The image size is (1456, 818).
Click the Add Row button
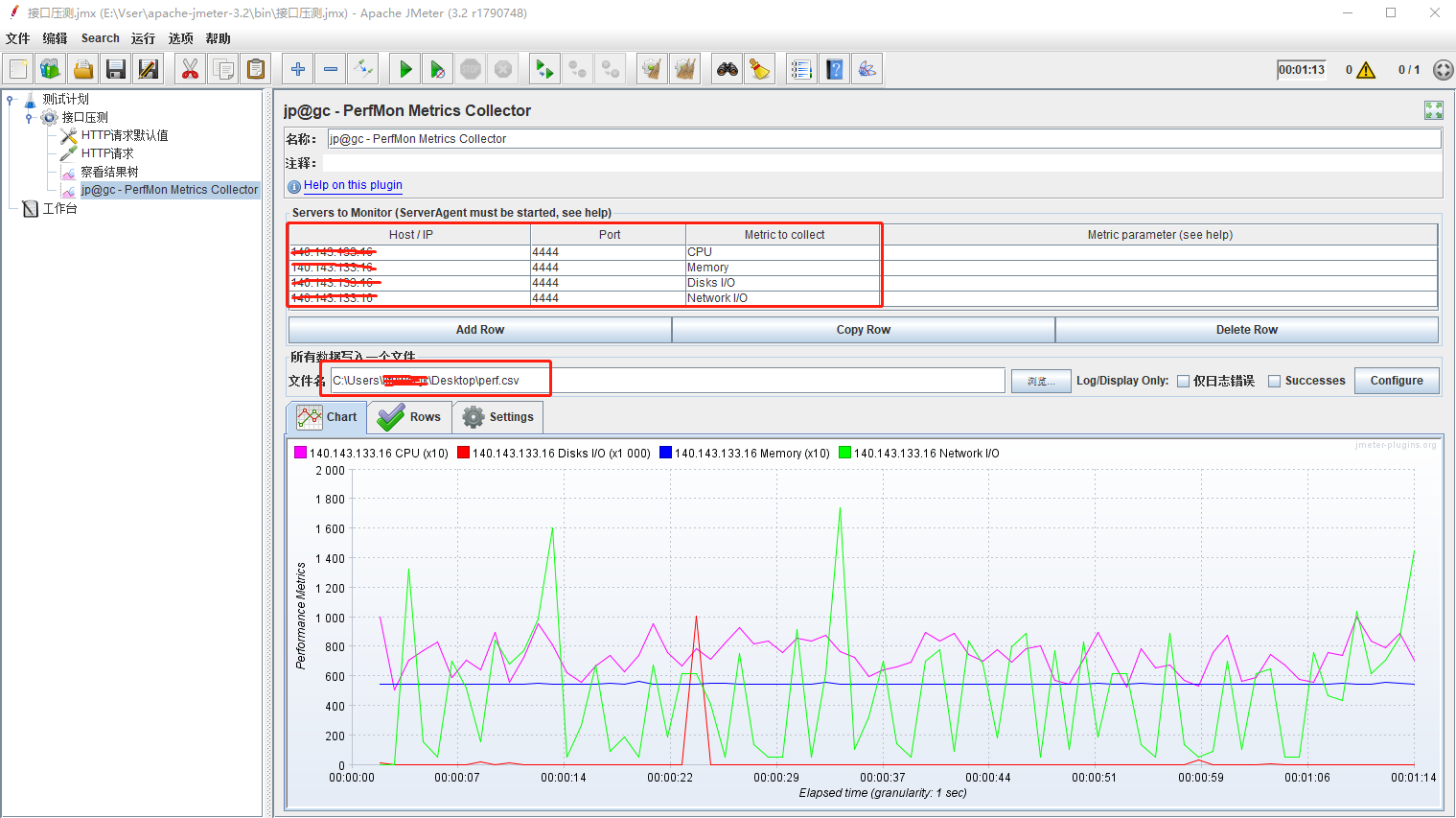click(480, 330)
